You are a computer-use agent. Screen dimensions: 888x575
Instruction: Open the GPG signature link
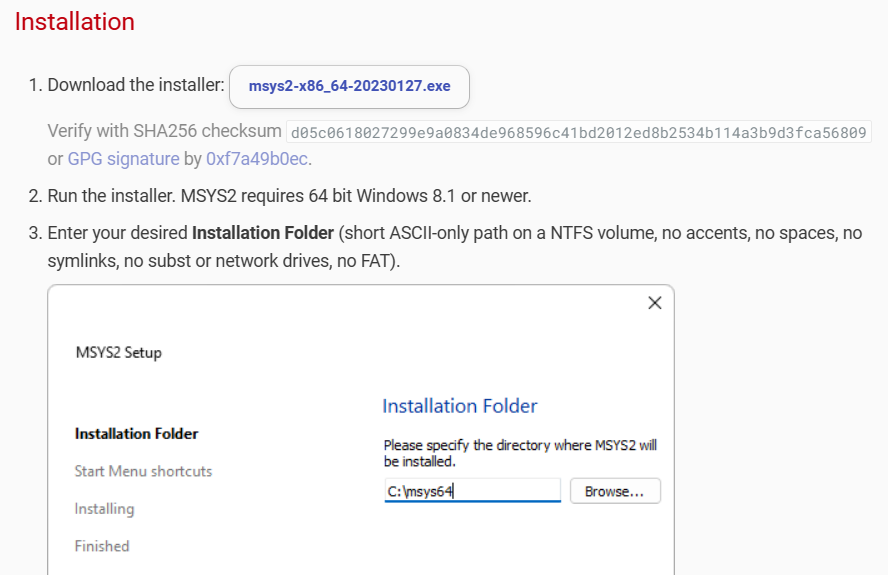point(123,159)
